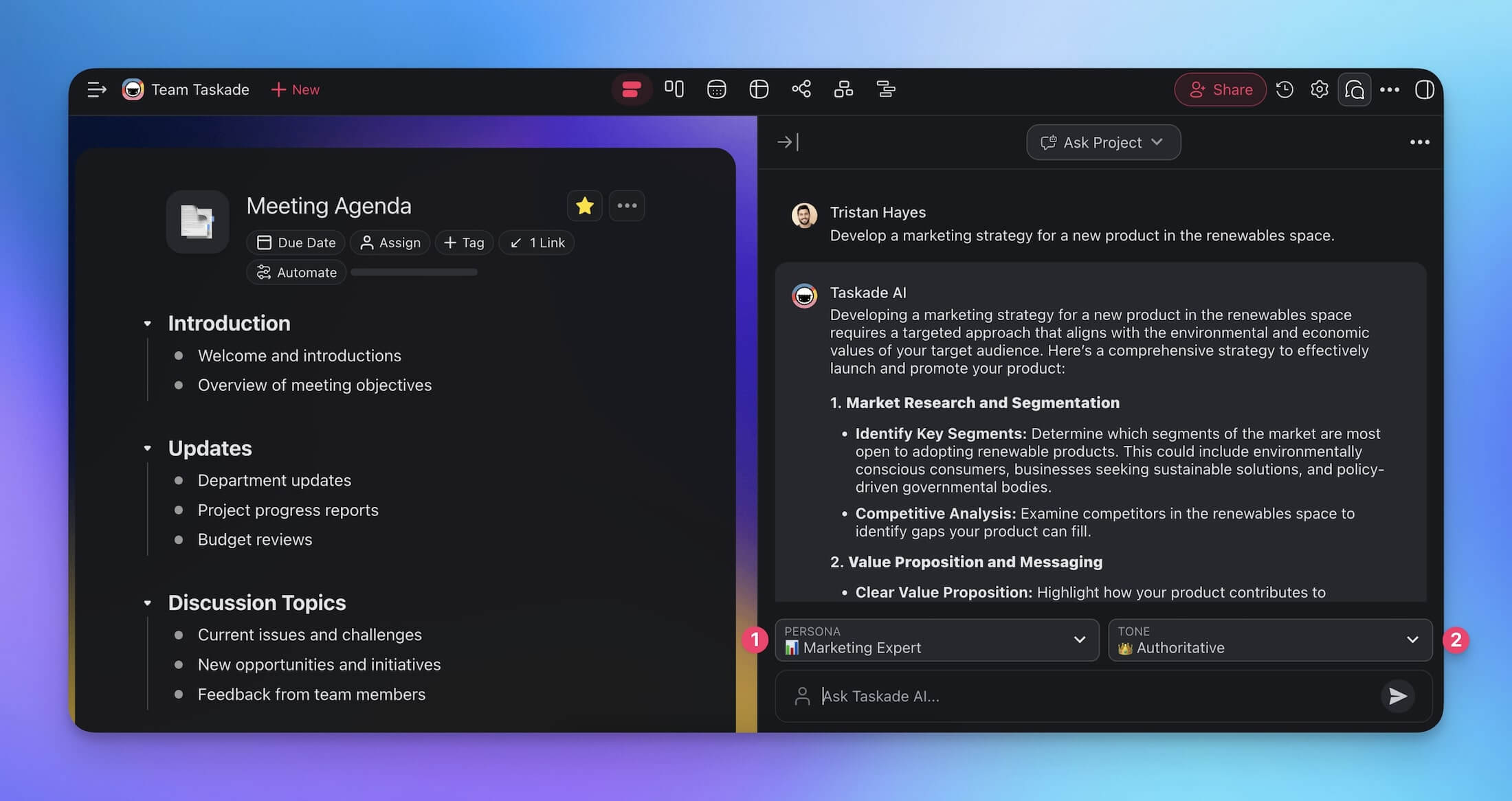Toggle the sidebar panel open

click(x=97, y=90)
